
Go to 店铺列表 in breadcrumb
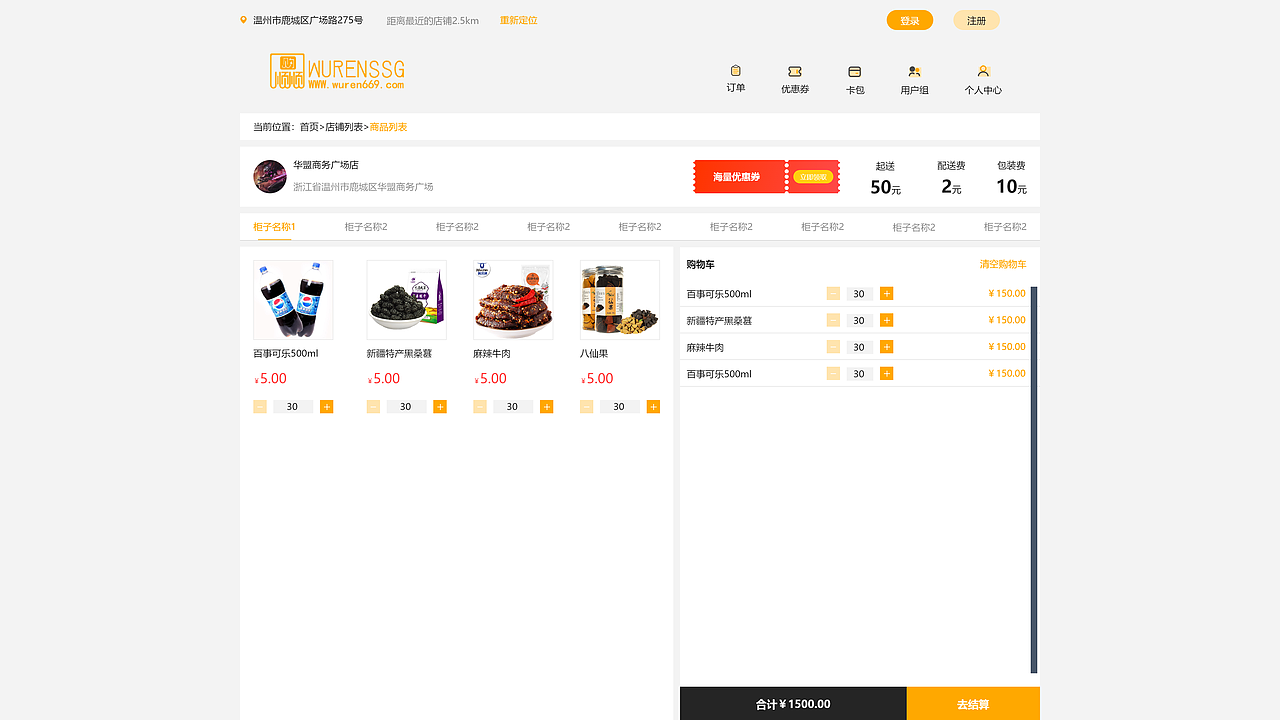[x=344, y=127]
